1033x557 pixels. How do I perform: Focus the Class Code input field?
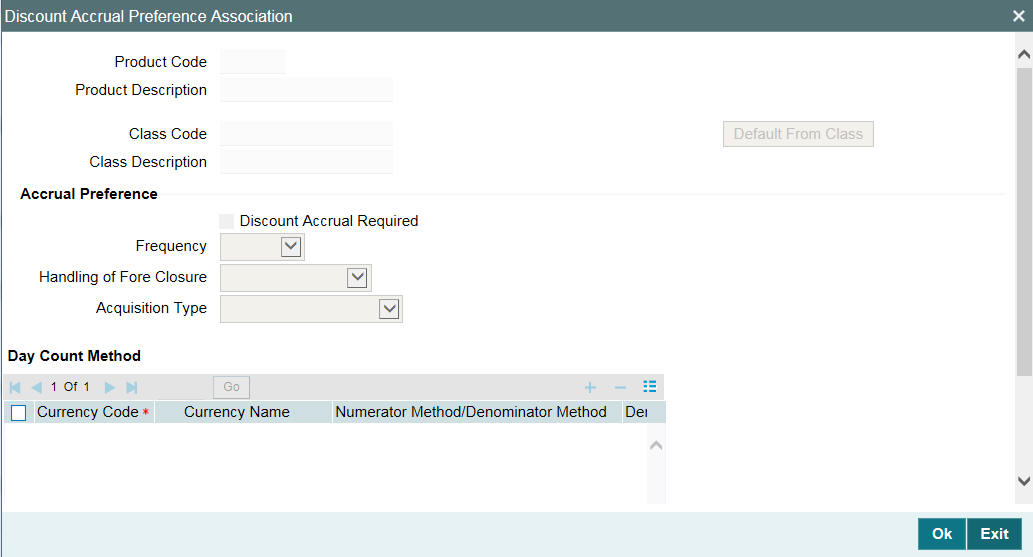point(306,134)
